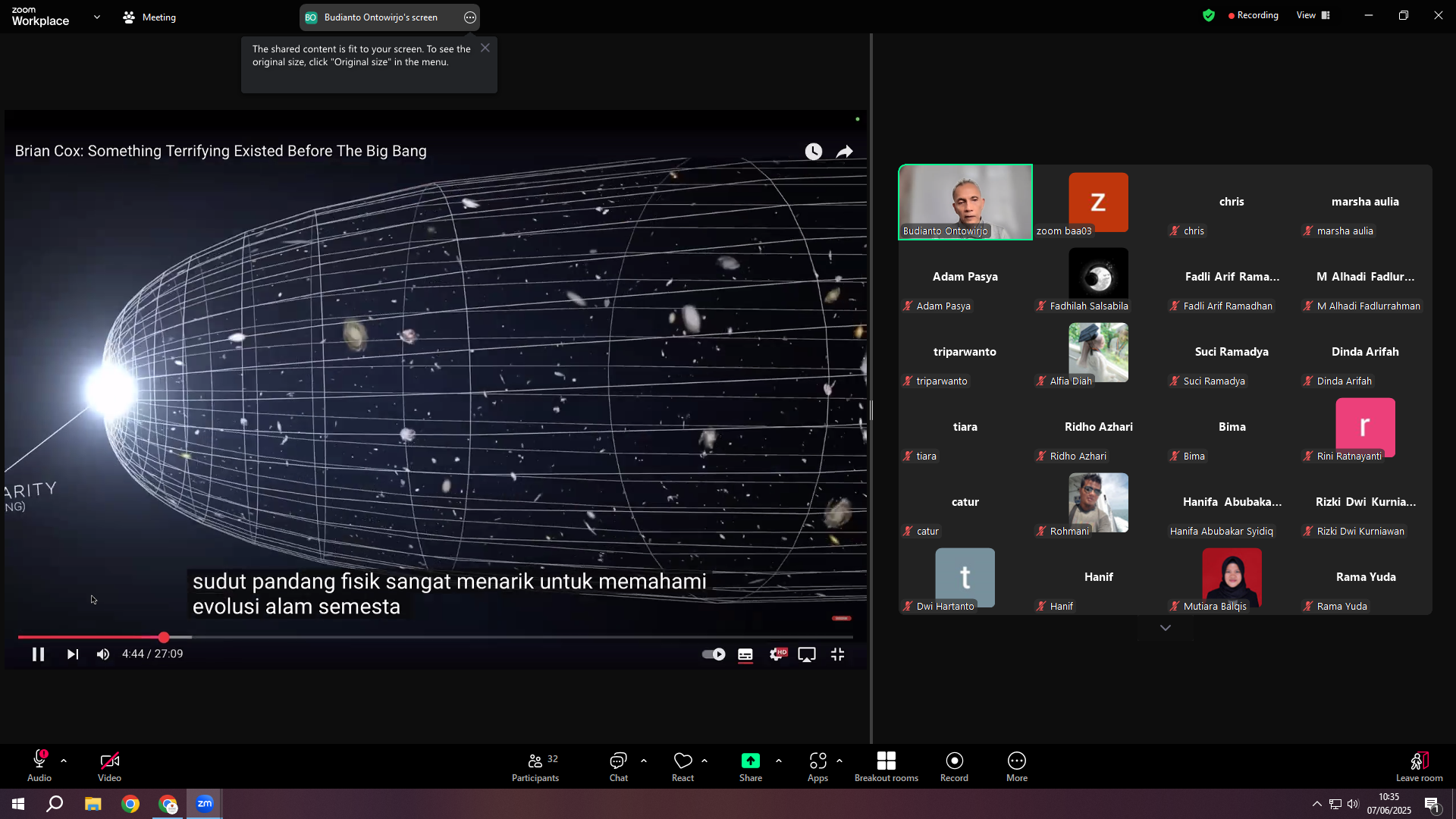The height and width of the screenshot is (819, 1456).
Task: Select the zoom baa03 participant tile
Action: (x=1099, y=202)
